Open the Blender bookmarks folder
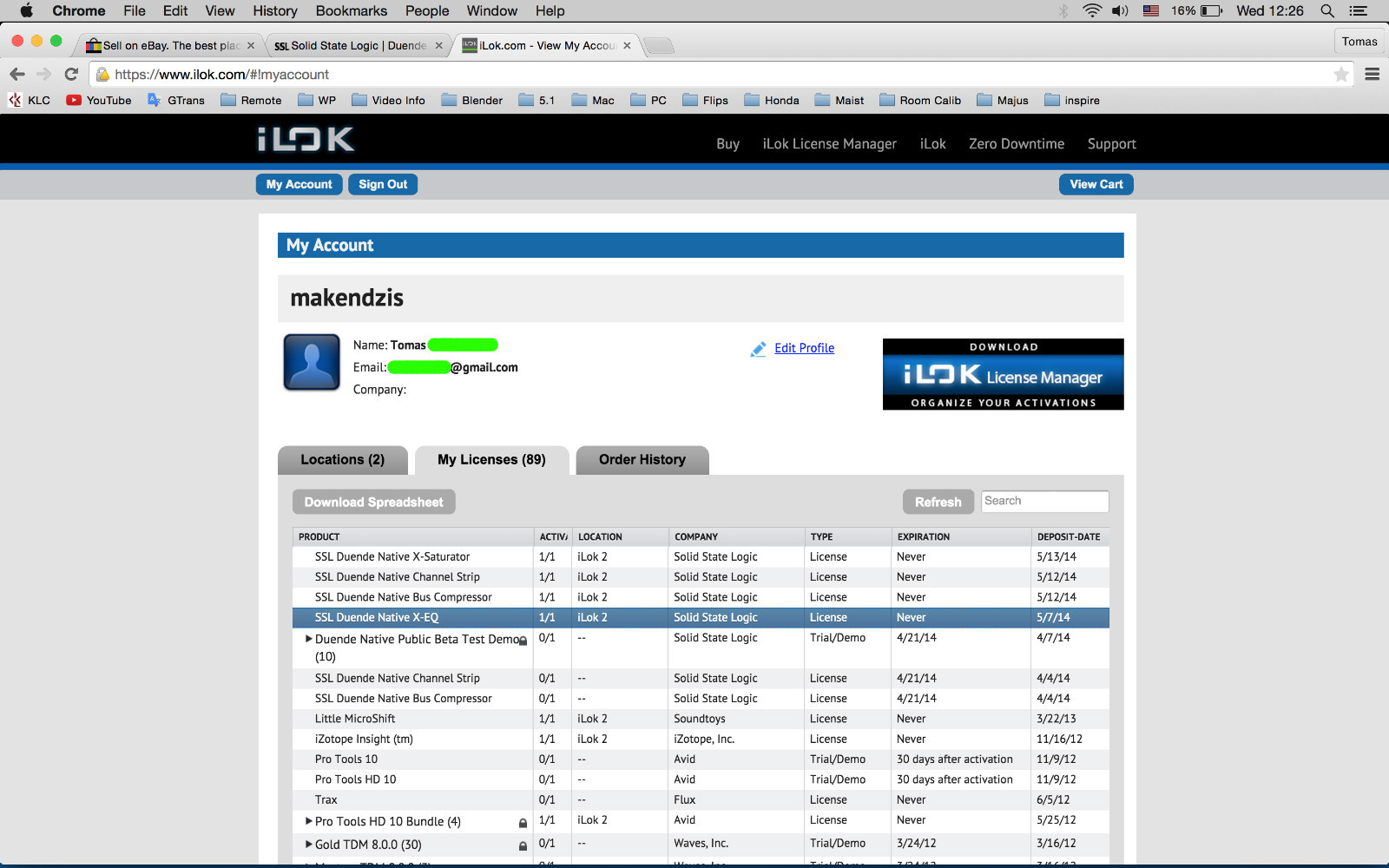Screen dimensions: 1389x868 [x=472, y=100]
